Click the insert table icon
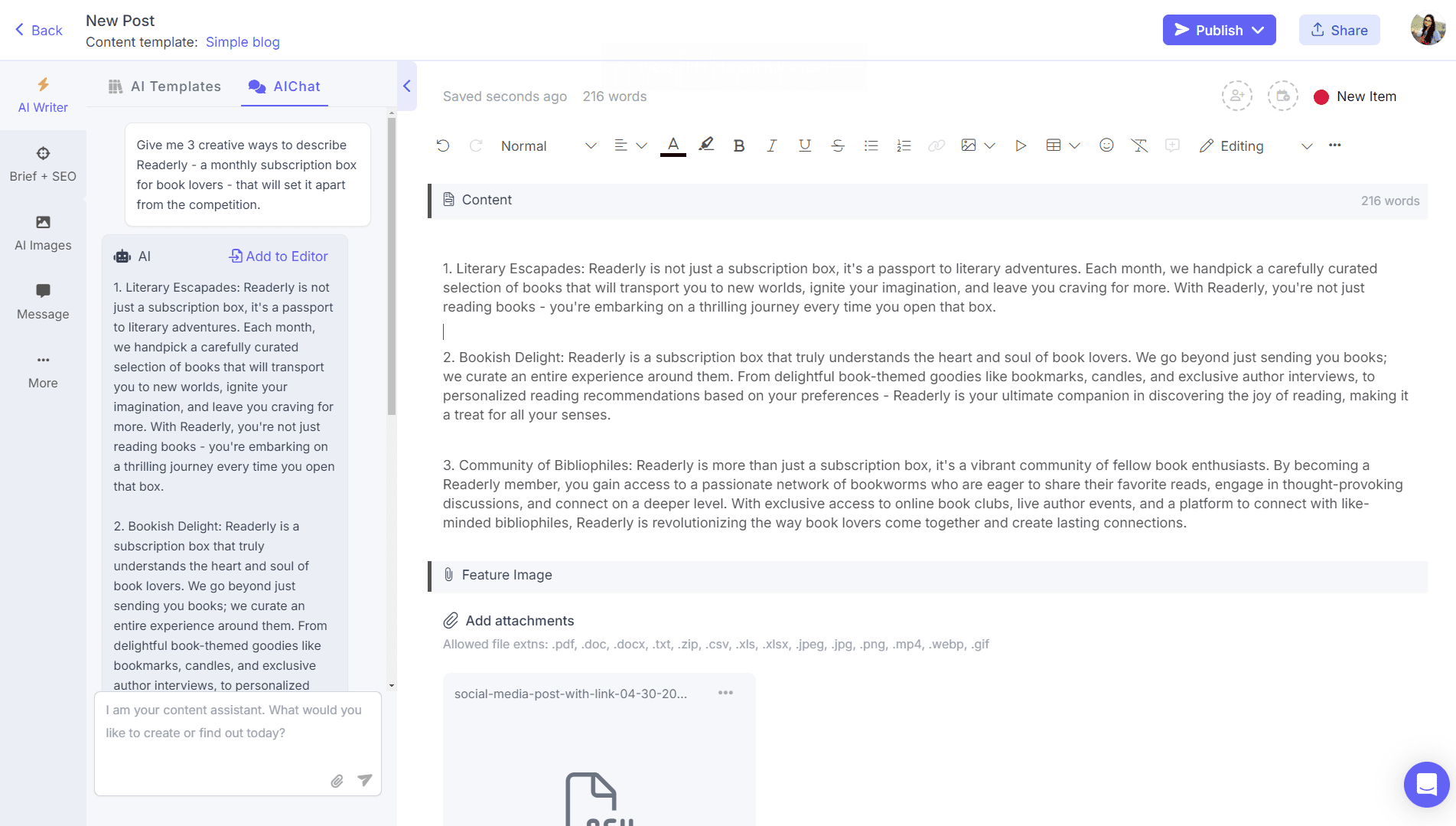Viewport: 1456px width, 826px height. coord(1054,145)
